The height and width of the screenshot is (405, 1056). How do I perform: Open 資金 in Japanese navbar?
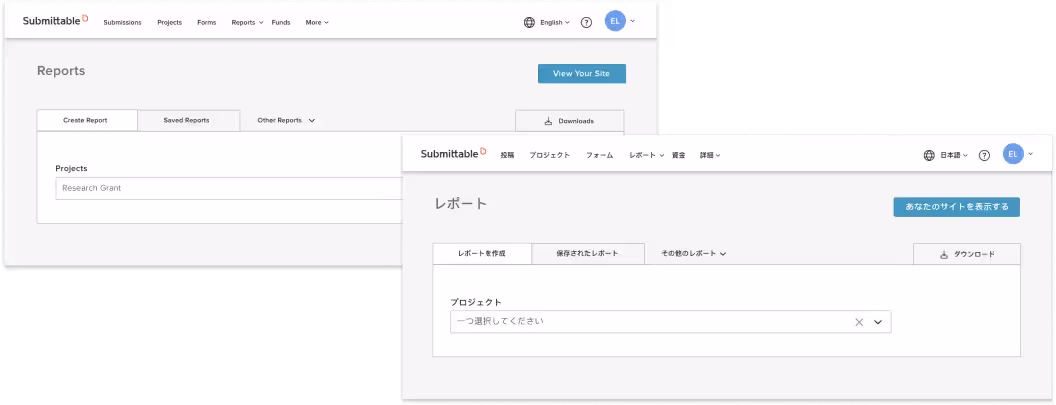[678, 155]
